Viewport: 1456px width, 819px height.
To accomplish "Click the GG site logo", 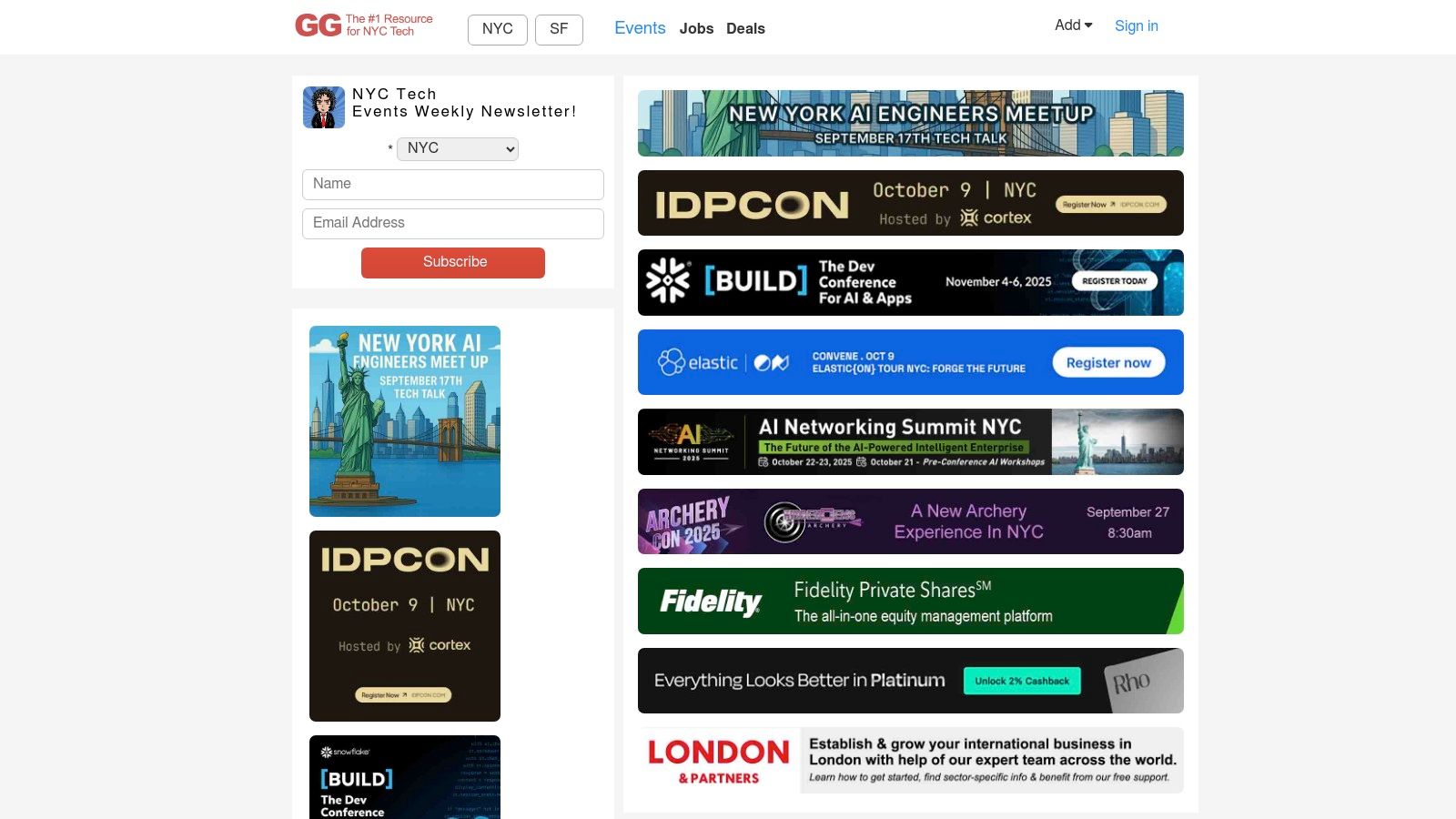I will [x=318, y=25].
